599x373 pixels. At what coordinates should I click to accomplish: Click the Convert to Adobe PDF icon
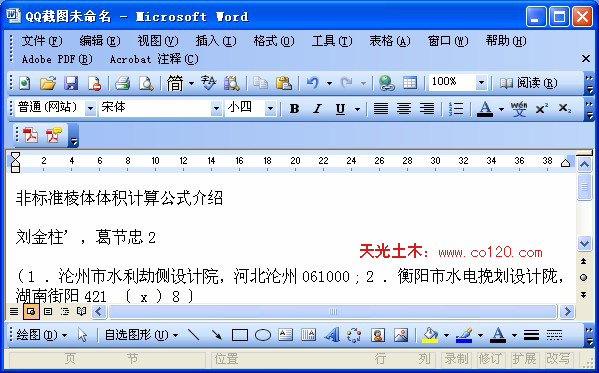click(30, 135)
